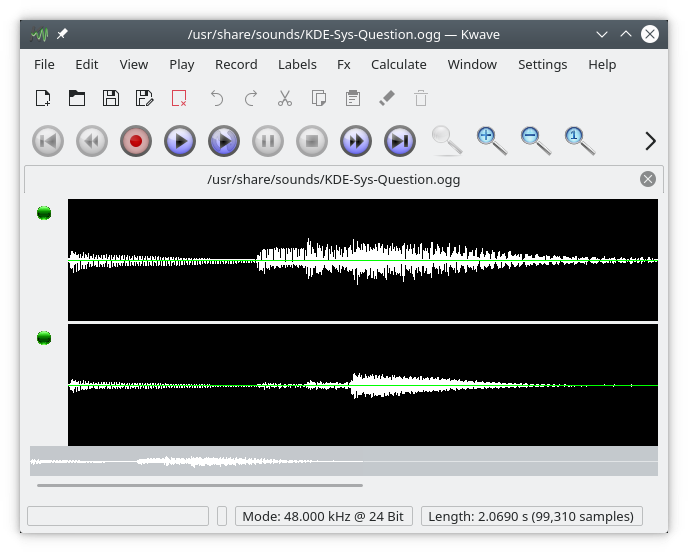Image resolution: width=688 pixels, height=553 pixels.
Task: Open the Calculate menu
Action: 398,64
